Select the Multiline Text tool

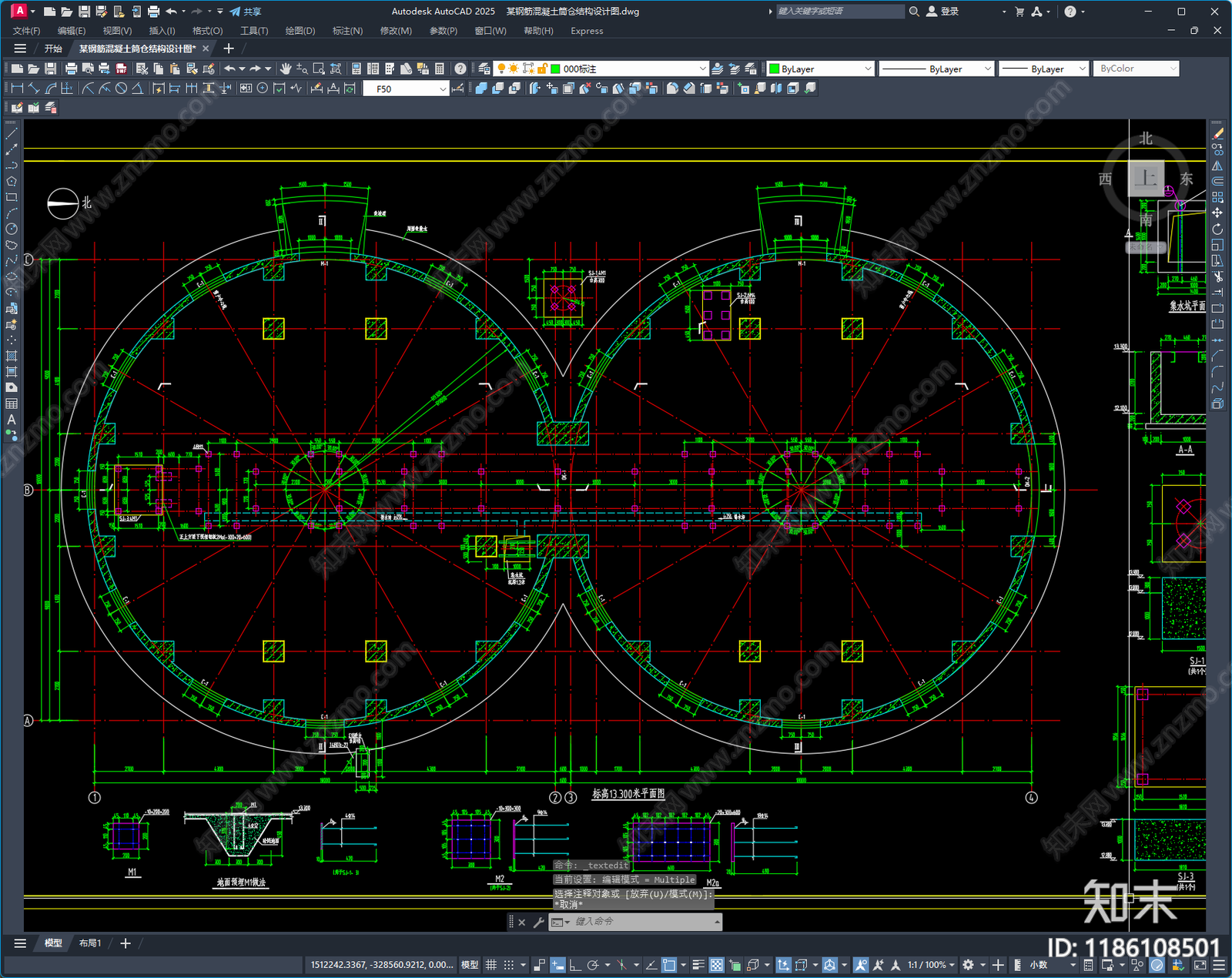pos(12,420)
